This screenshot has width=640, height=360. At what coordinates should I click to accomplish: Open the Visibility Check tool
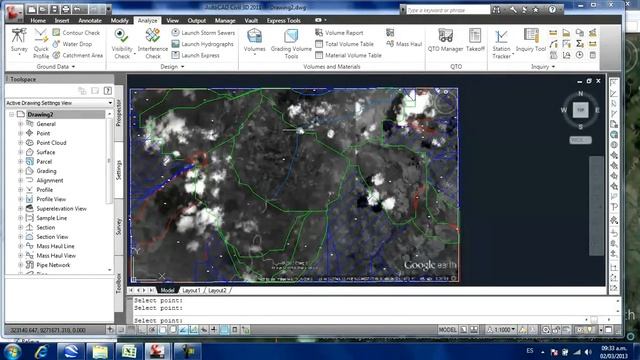[x=122, y=43]
